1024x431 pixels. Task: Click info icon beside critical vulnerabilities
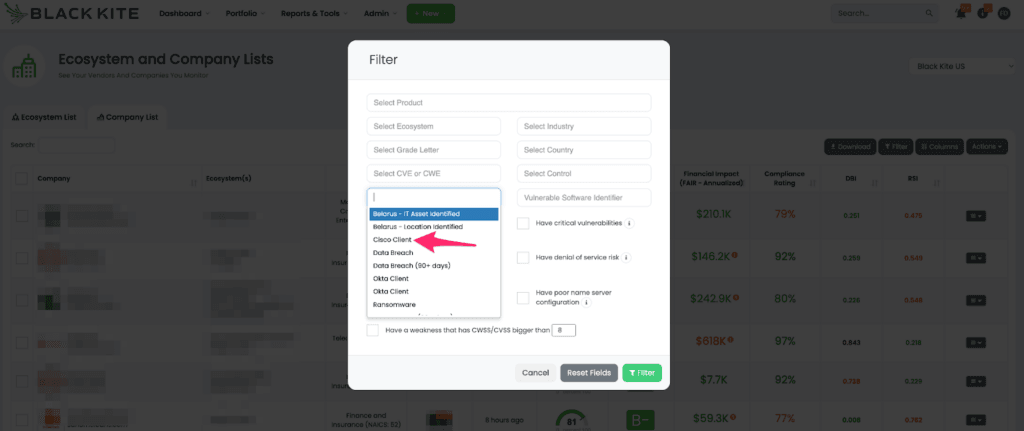(630, 223)
